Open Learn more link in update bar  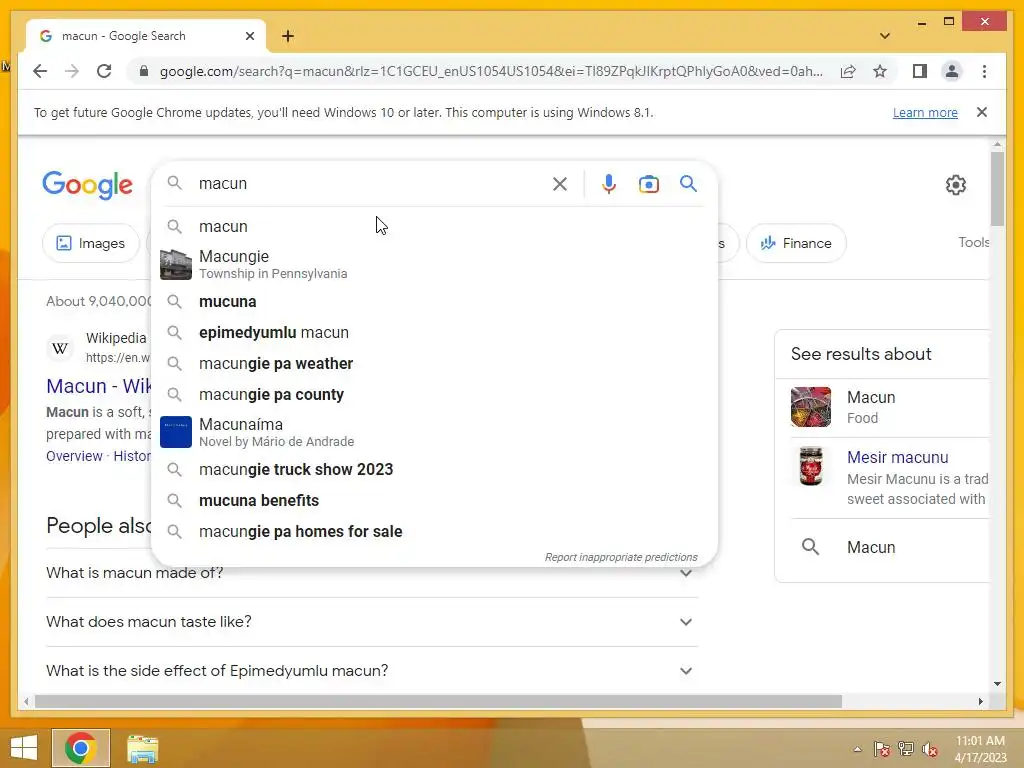tap(925, 112)
